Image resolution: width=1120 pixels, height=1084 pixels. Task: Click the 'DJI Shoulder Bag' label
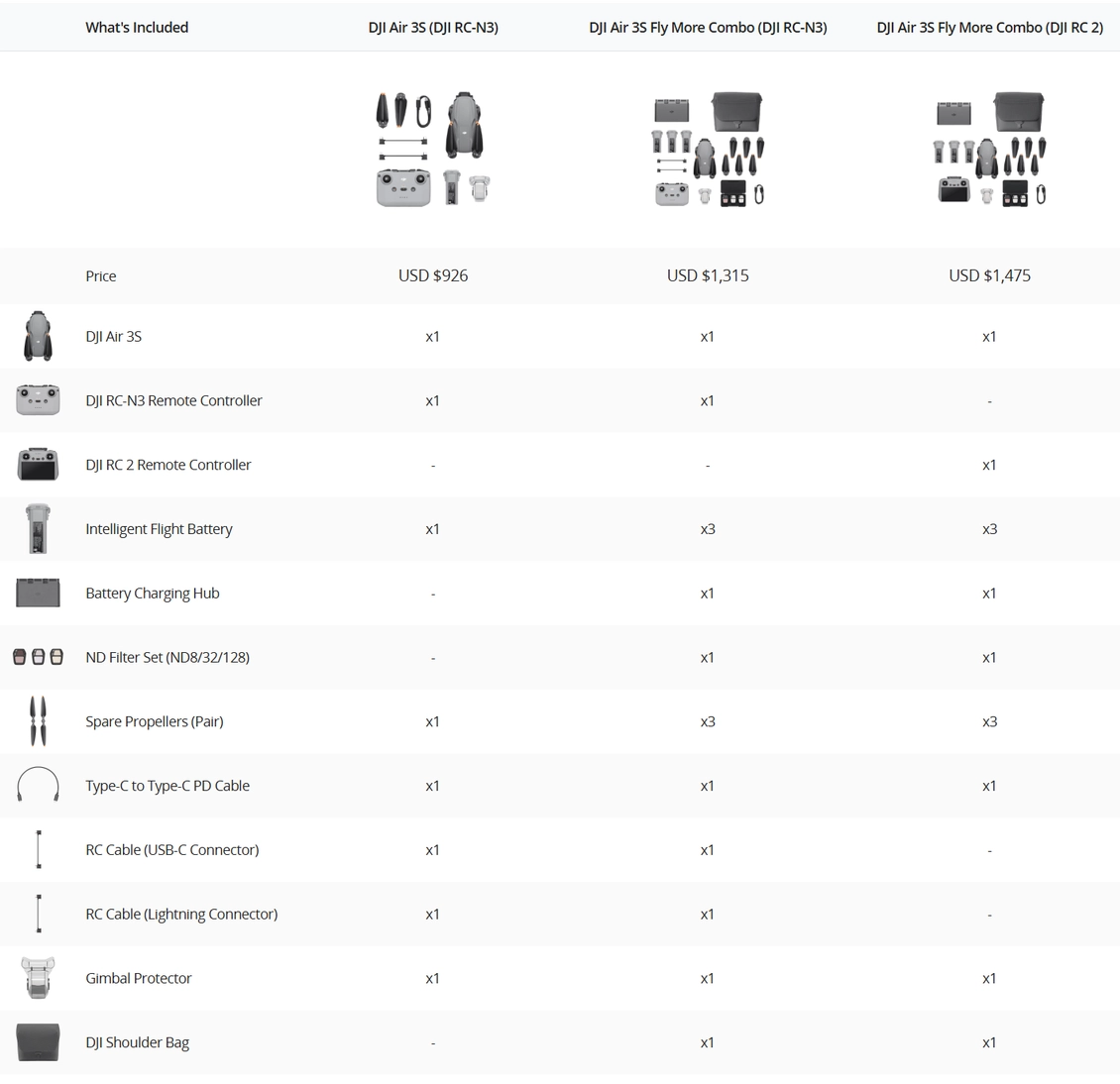tap(137, 1042)
